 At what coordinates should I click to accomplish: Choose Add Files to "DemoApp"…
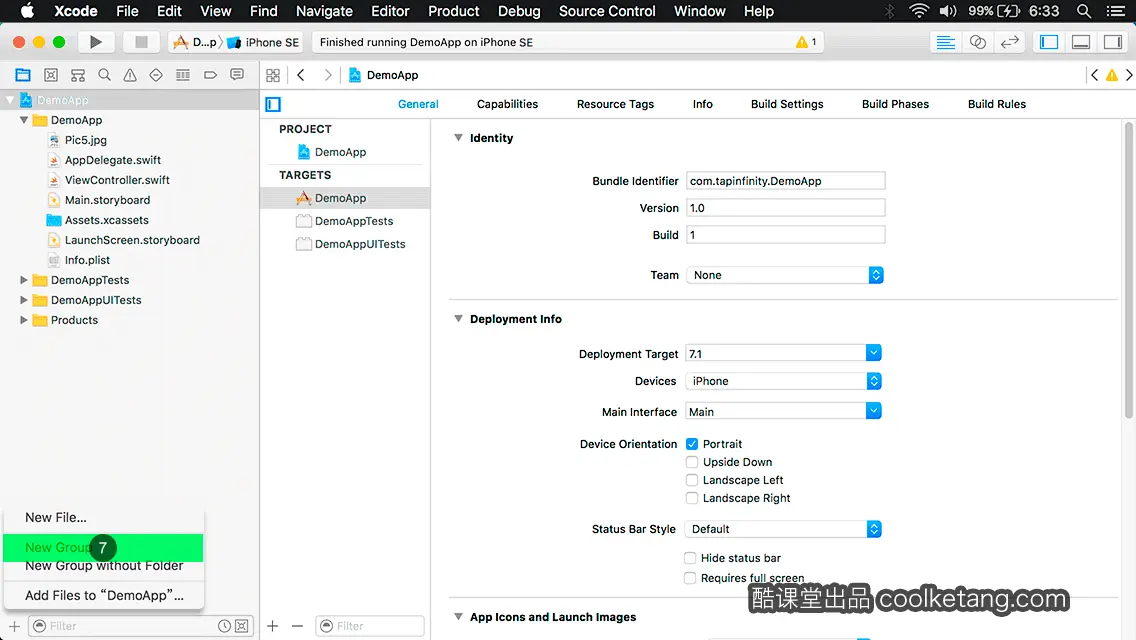pos(104,595)
